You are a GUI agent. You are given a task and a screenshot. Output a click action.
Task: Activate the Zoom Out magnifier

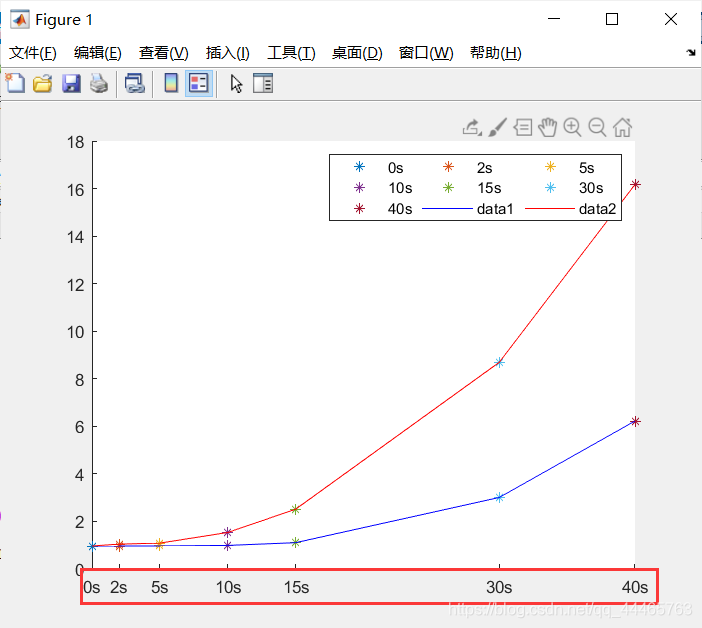point(597,128)
